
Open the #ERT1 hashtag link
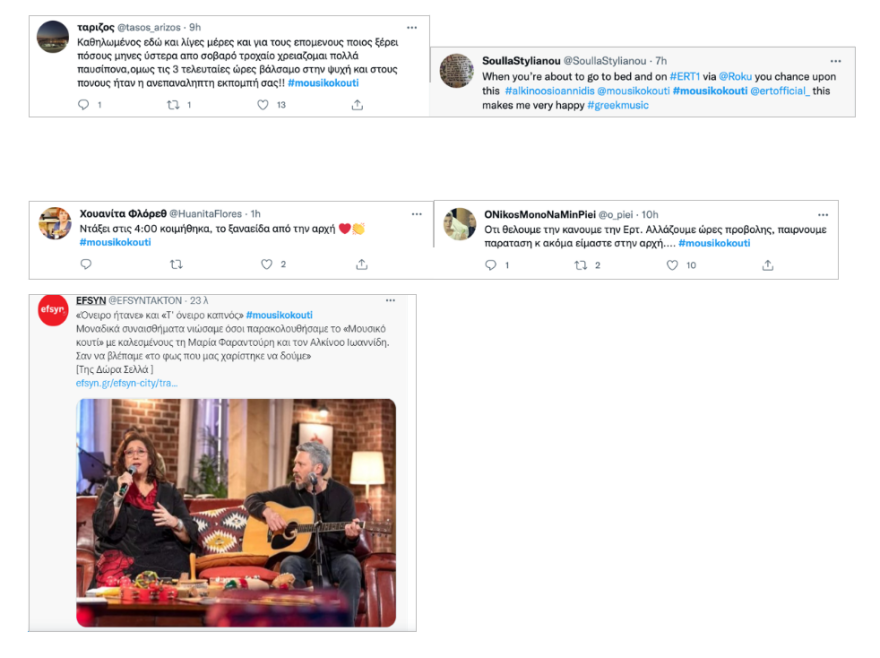[685, 76]
